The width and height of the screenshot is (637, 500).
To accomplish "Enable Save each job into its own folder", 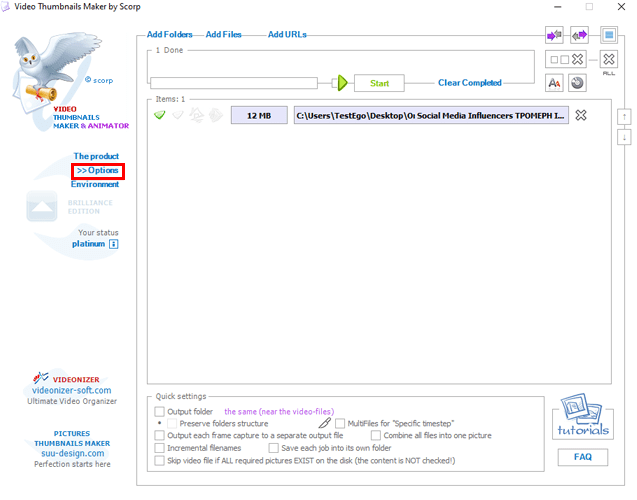I will (273, 448).
